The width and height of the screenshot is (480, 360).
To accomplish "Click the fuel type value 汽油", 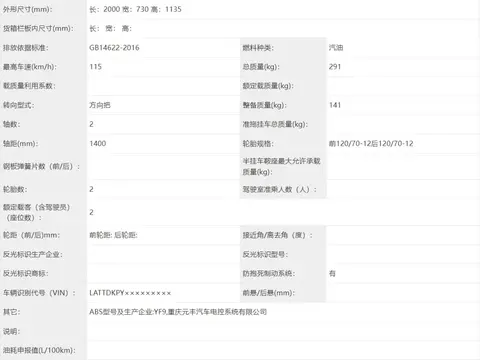I will (x=336, y=48).
